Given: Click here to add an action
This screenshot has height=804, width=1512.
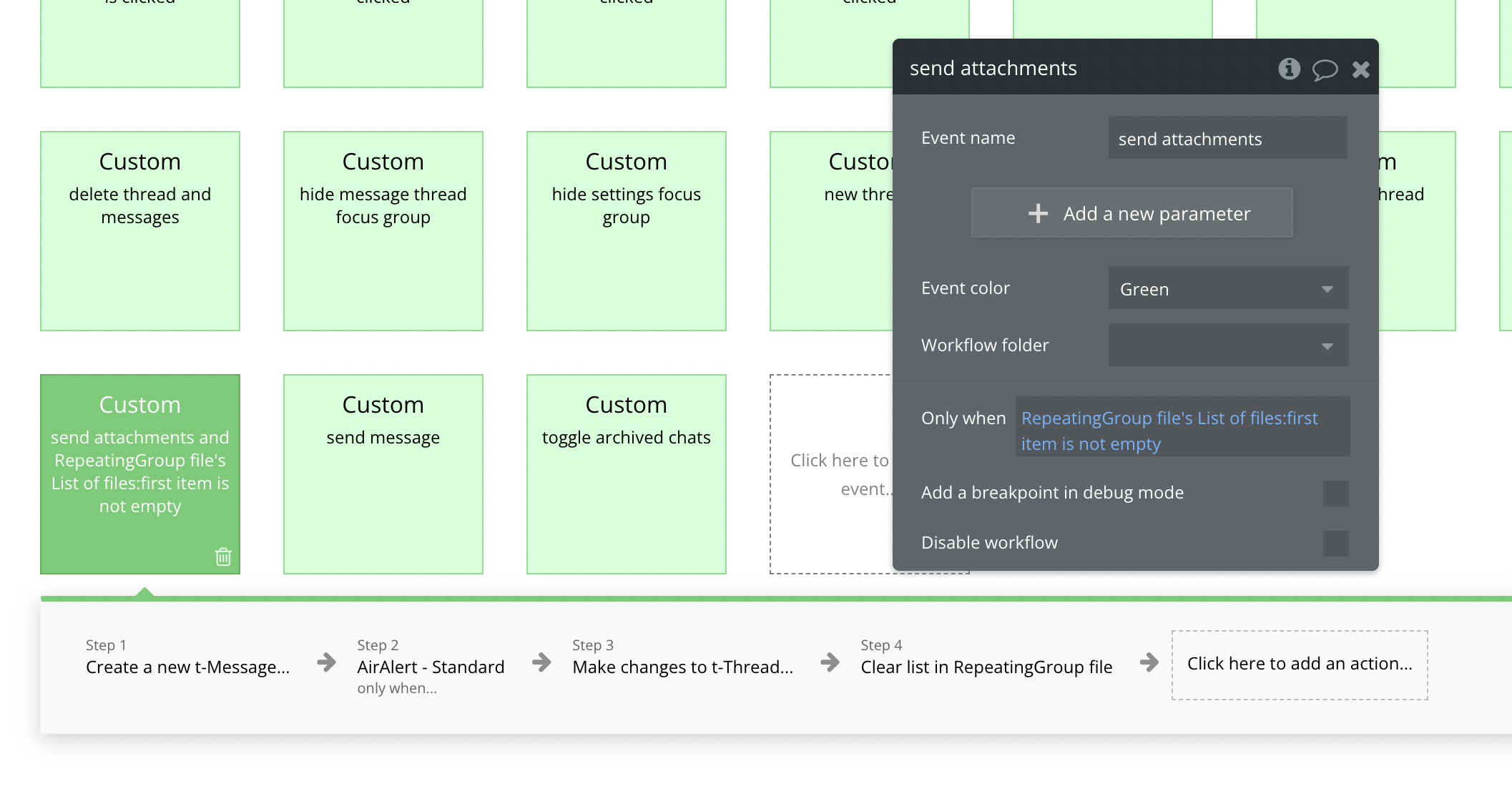Looking at the screenshot, I should pyautogui.click(x=1300, y=665).
